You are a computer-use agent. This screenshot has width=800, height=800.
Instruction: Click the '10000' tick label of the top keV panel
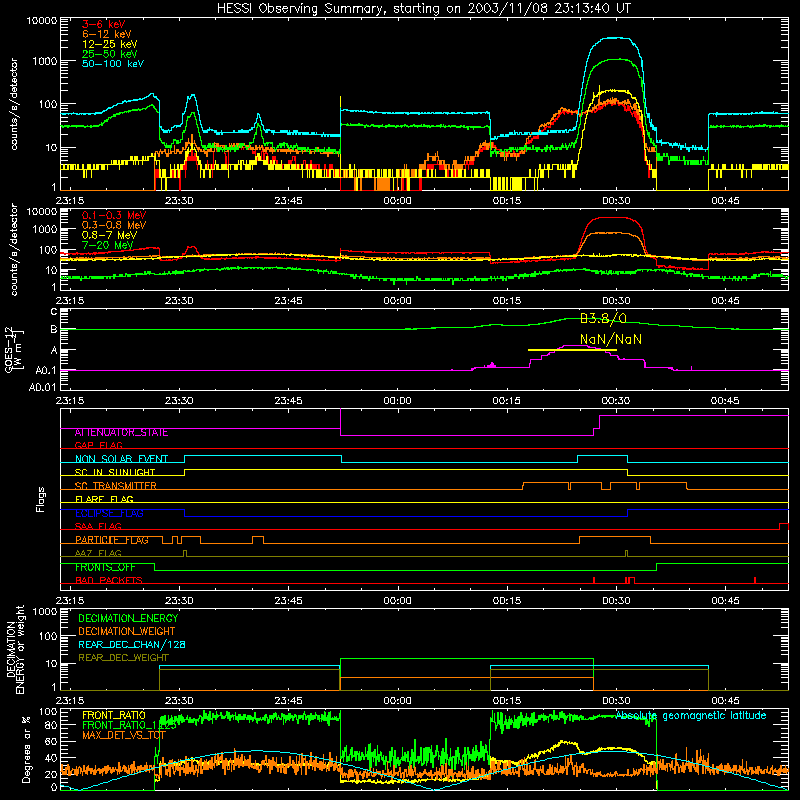click(x=42, y=20)
